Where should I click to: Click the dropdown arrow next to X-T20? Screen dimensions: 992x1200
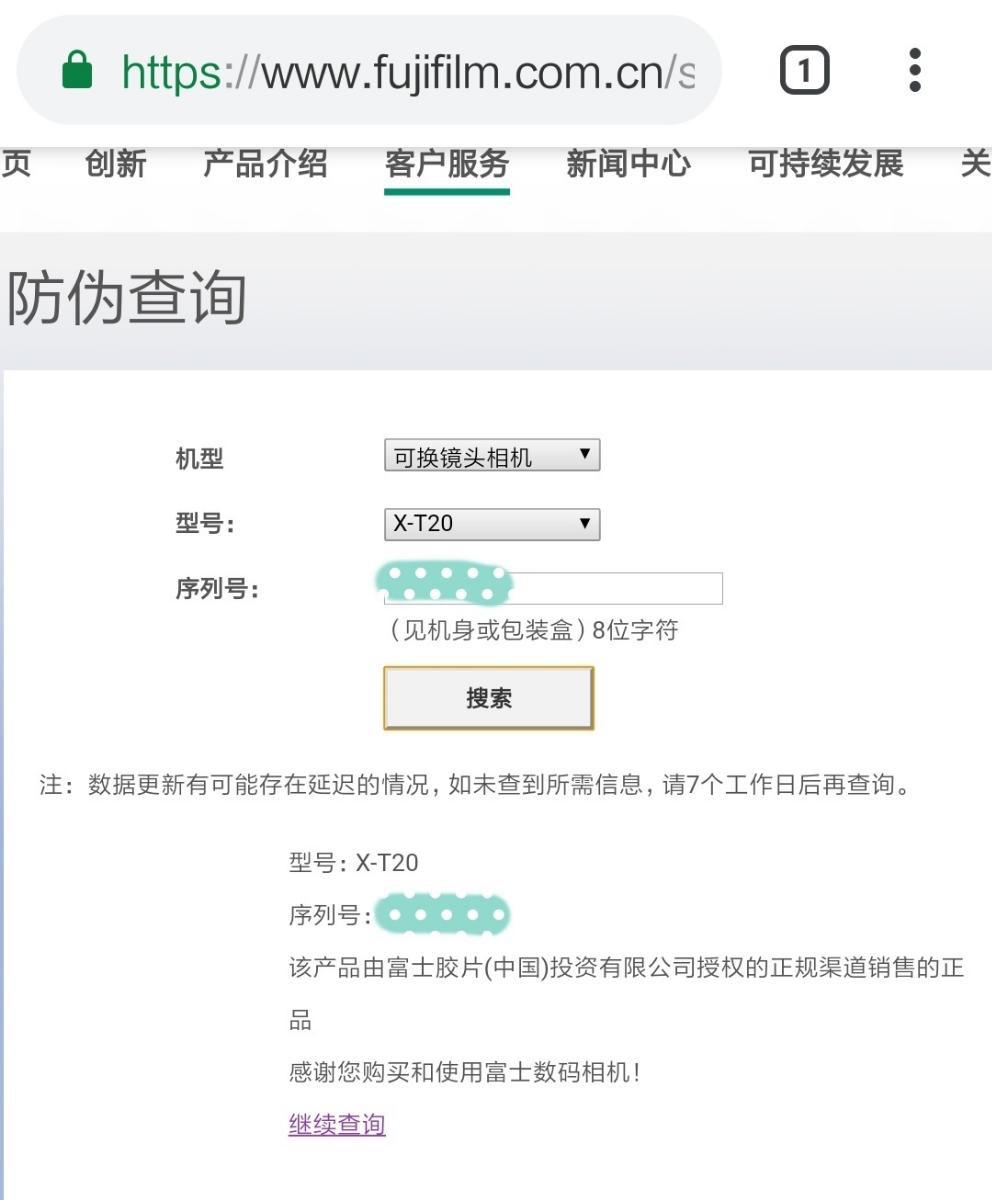click(x=583, y=523)
